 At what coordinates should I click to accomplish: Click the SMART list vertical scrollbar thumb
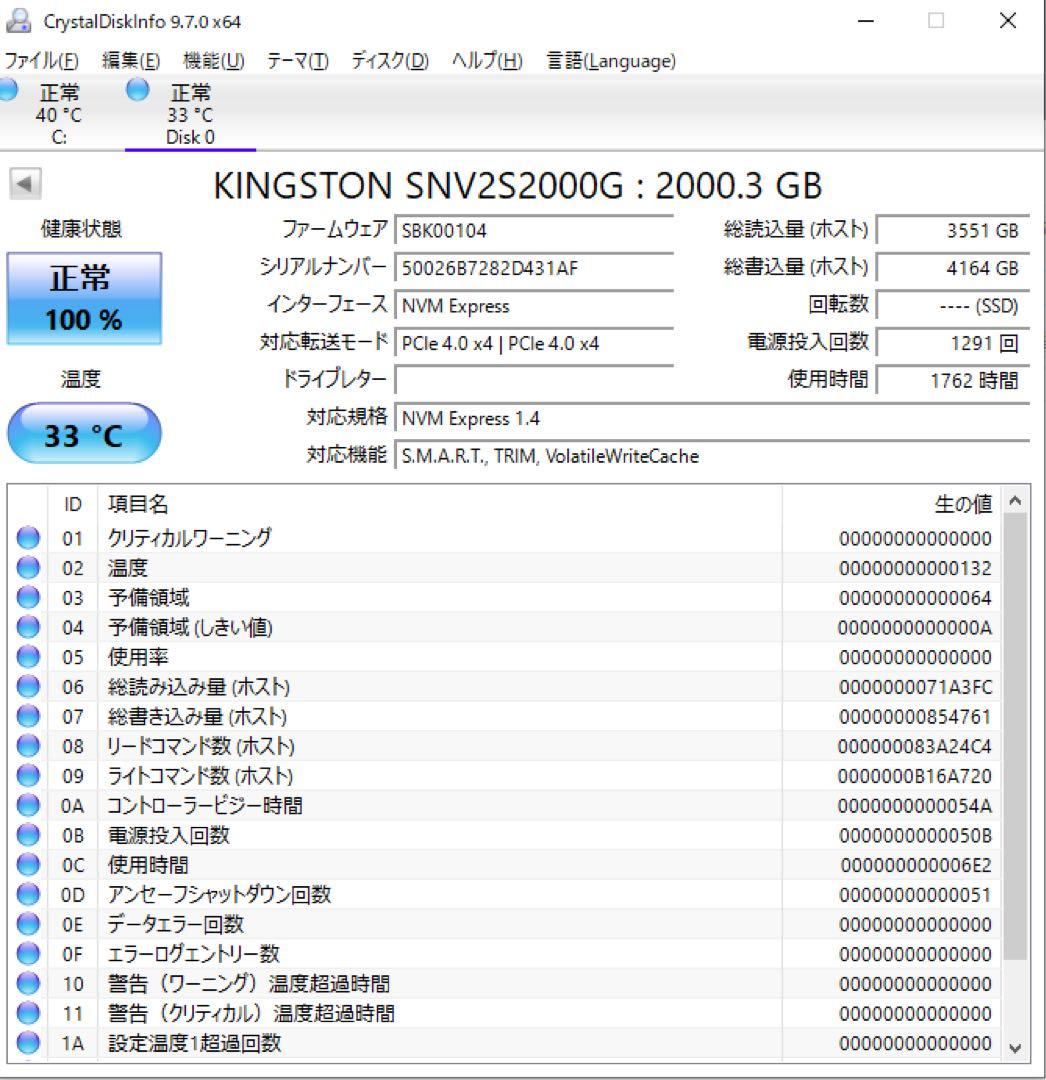[x=1015, y=736]
